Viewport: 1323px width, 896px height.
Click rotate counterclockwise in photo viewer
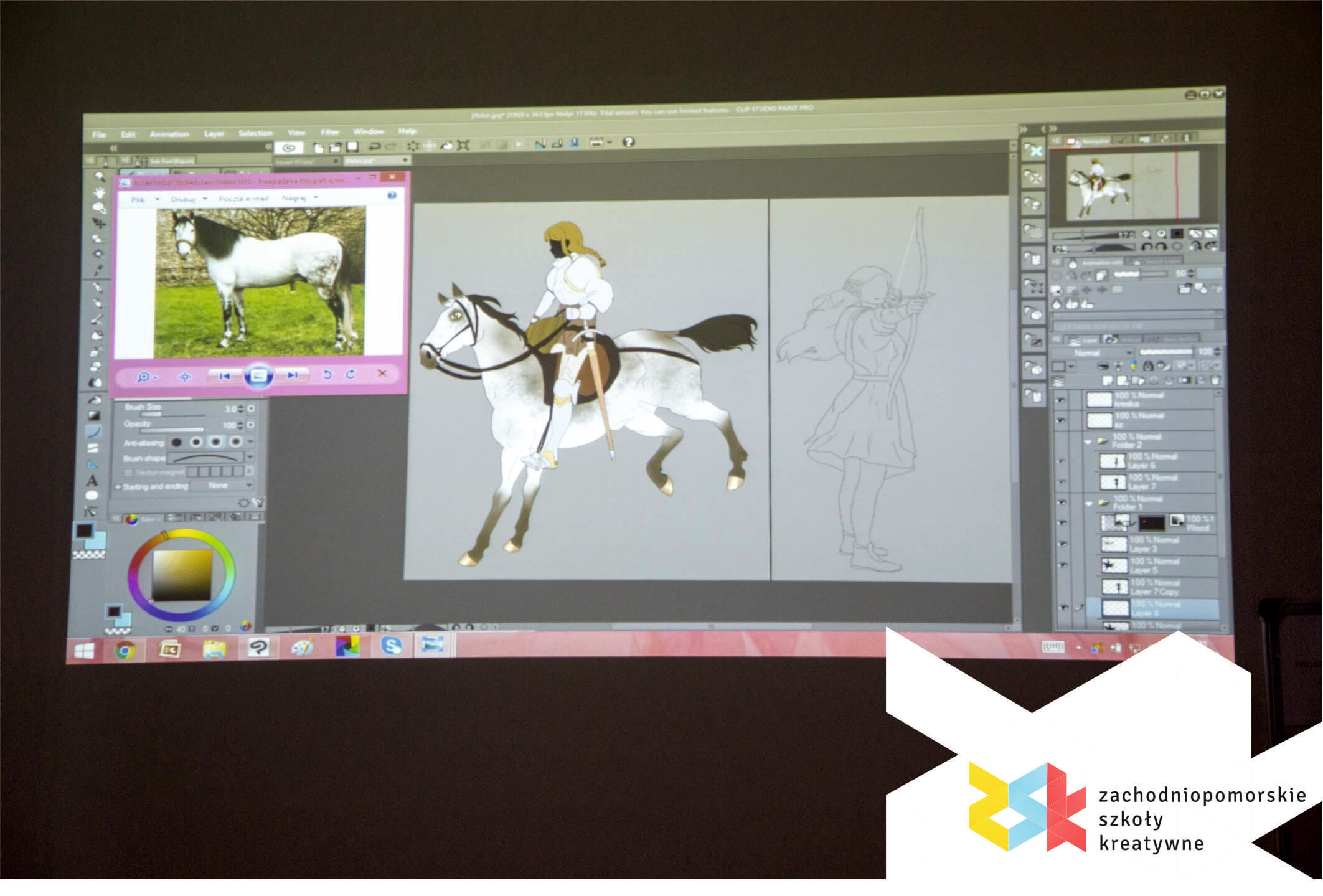327,374
